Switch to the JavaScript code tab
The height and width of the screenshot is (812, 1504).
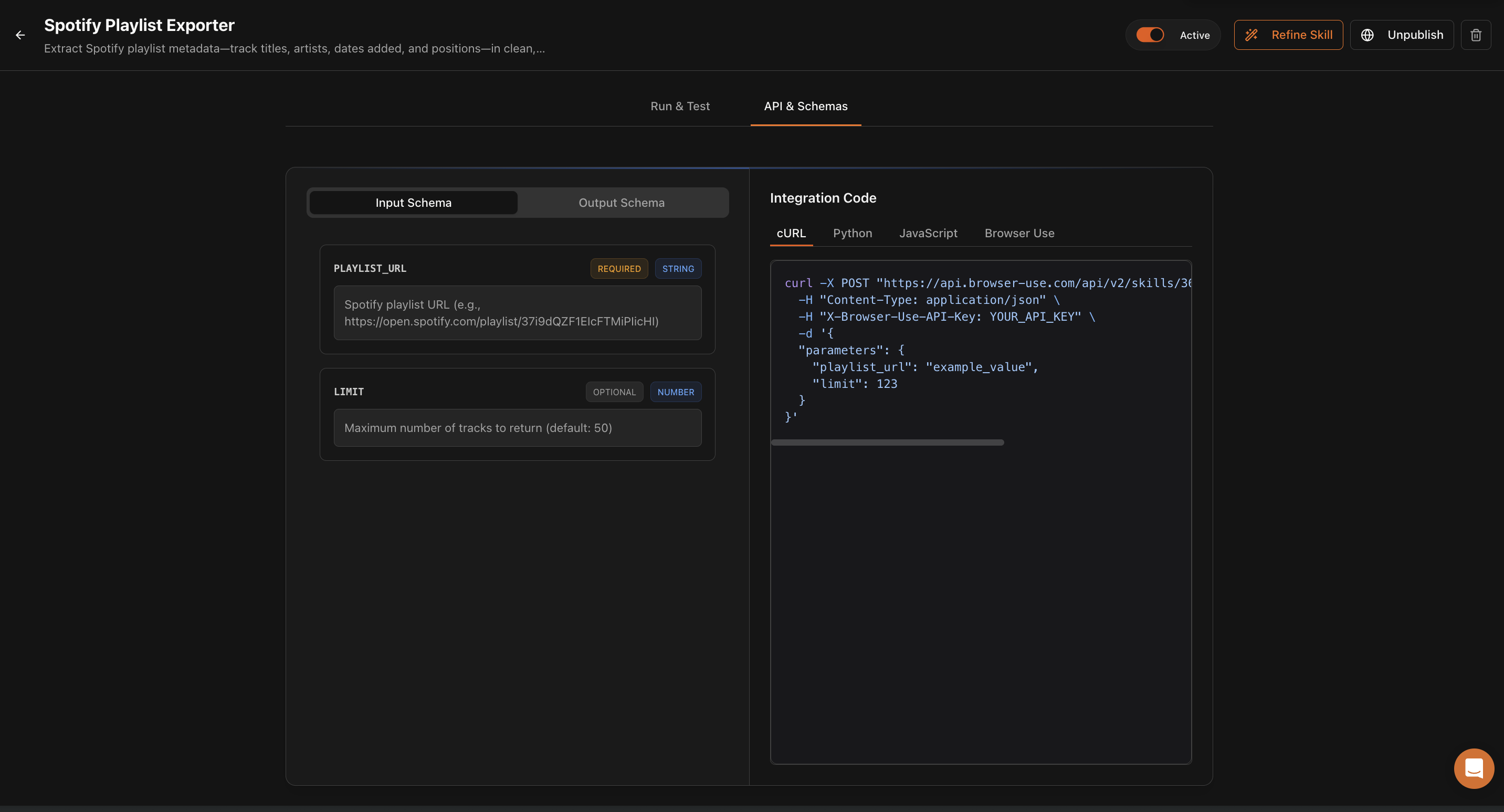(928, 233)
